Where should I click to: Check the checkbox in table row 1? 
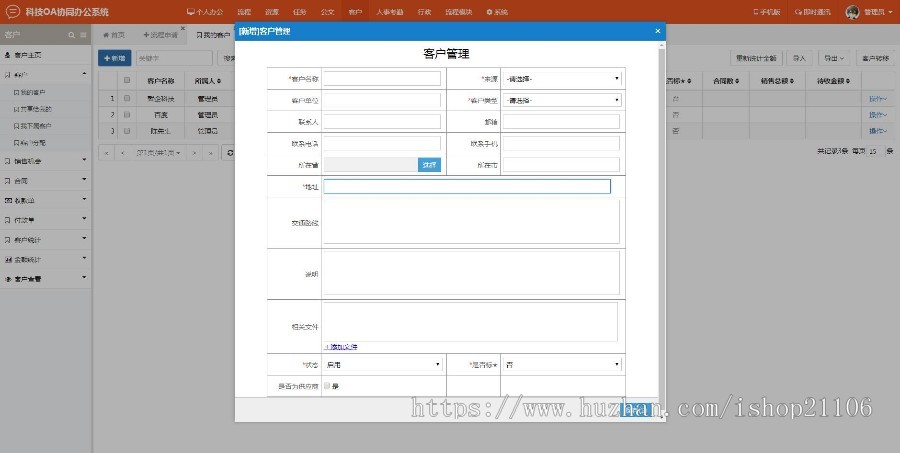(127, 98)
